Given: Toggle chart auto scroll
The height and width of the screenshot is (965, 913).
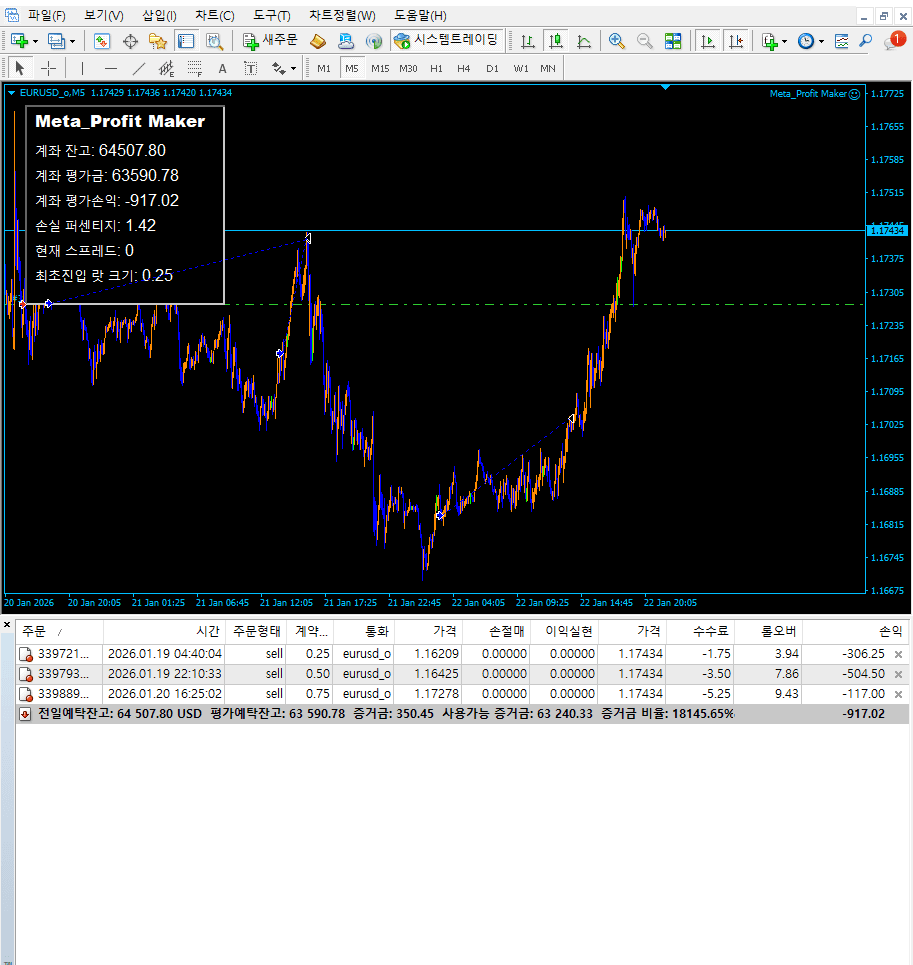Looking at the screenshot, I should click(x=708, y=41).
